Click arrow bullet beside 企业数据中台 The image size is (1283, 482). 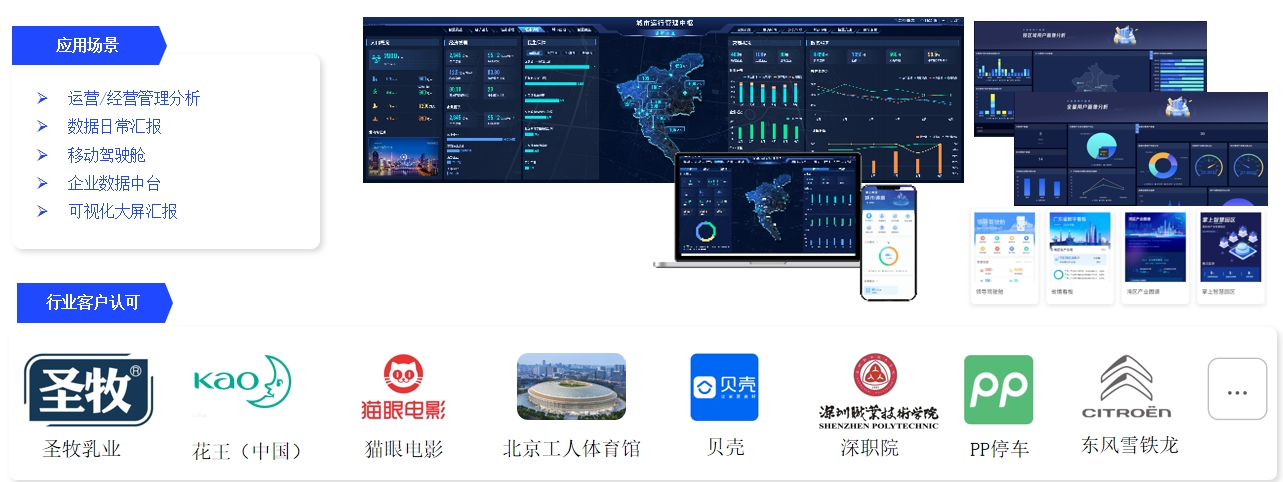coord(42,183)
